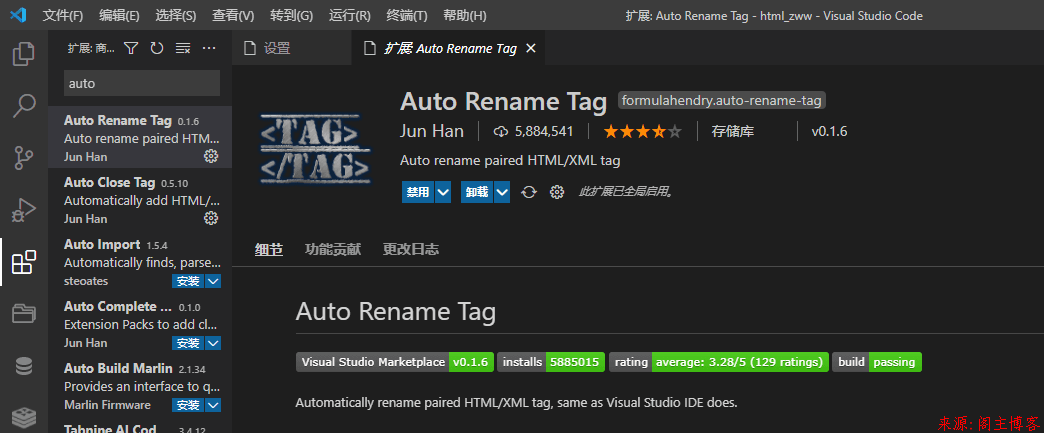
Task: Click the VS Code logo in title bar
Action: pyautogui.click(x=18, y=15)
